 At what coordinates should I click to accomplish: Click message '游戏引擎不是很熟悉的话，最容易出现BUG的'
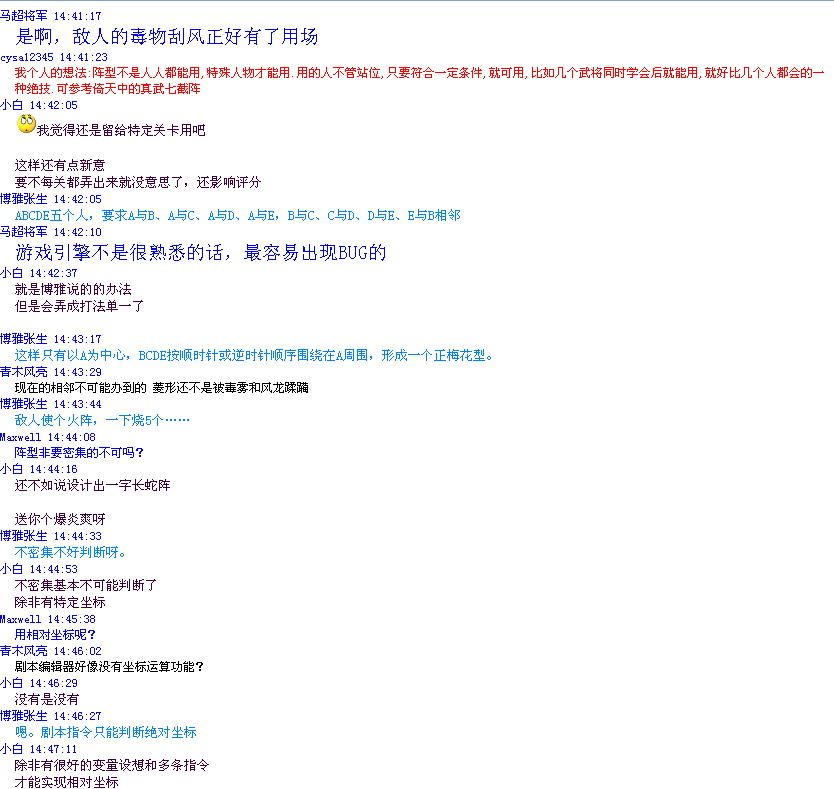pos(201,253)
